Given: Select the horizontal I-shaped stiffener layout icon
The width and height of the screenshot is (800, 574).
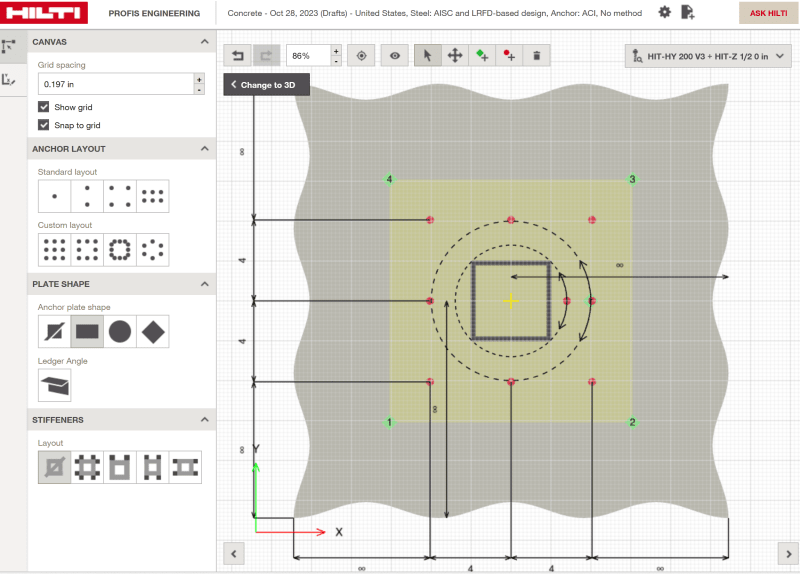Looking at the screenshot, I should (185, 467).
